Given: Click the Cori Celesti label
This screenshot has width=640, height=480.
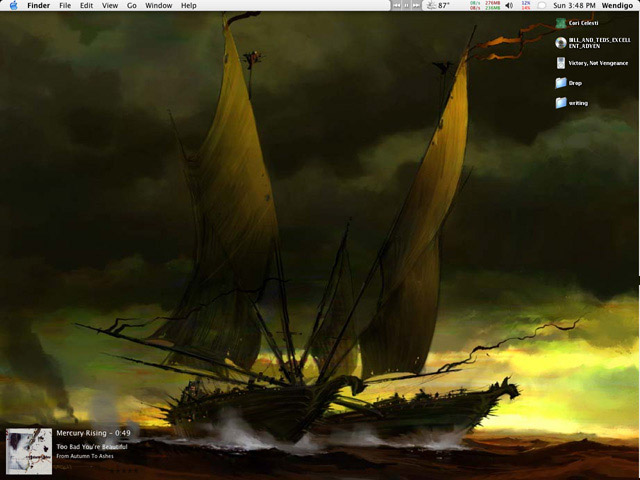Looking at the screenshot, I should 583,23.
